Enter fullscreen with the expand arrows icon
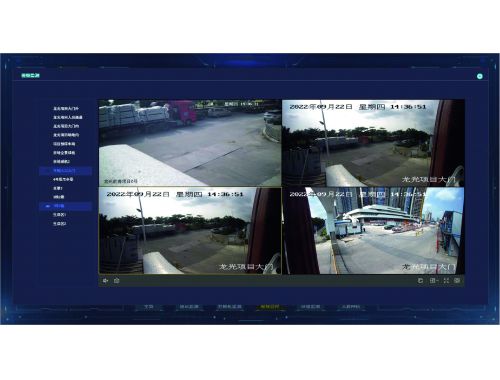 tap(446, 281)
